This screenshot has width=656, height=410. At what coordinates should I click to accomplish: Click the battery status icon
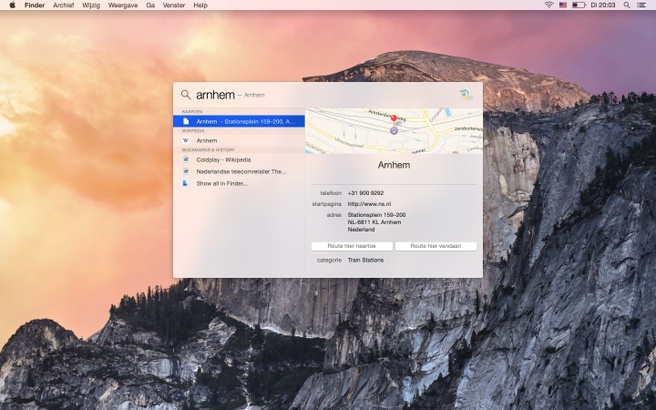(x=579, y=5)
